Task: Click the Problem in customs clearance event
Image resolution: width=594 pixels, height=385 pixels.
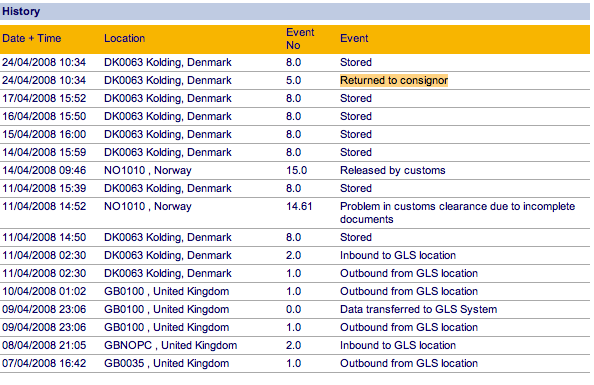Action: pos(457,213)
